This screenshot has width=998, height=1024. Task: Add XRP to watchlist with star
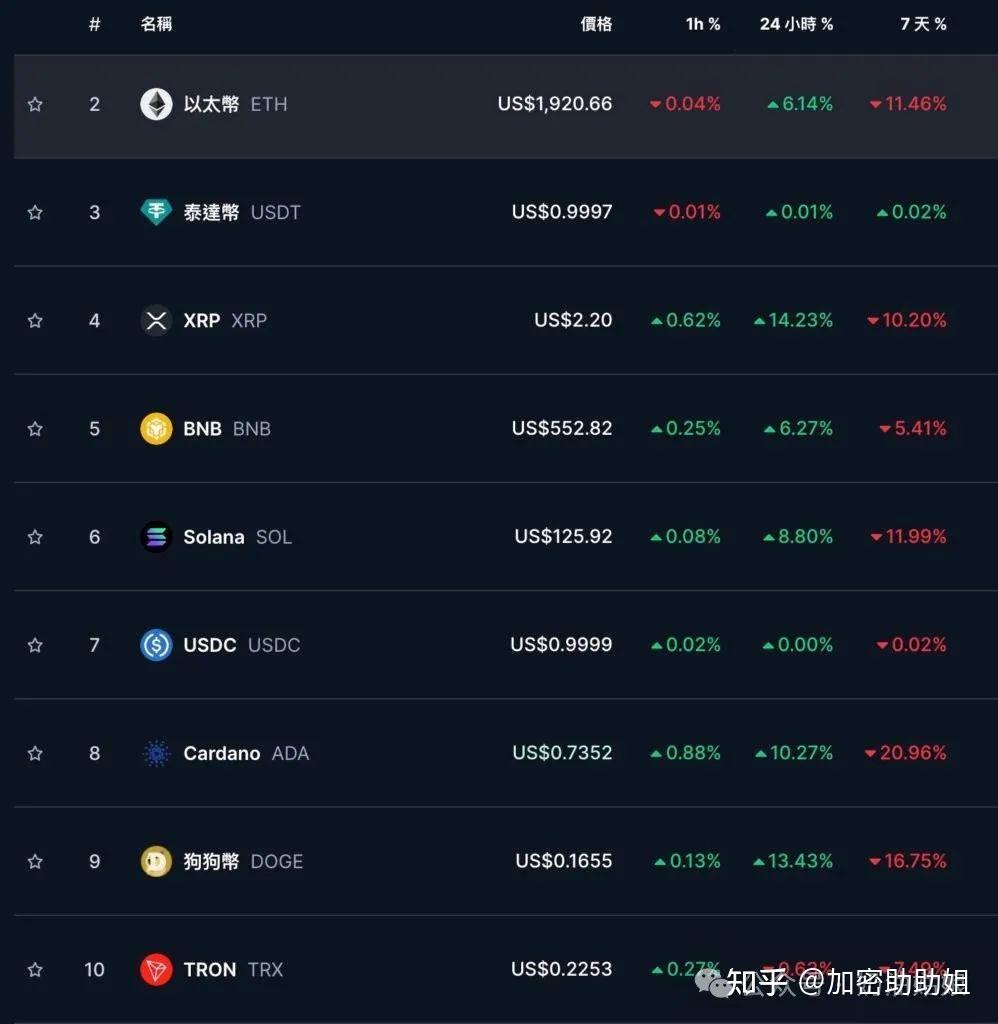click(35, 321)
